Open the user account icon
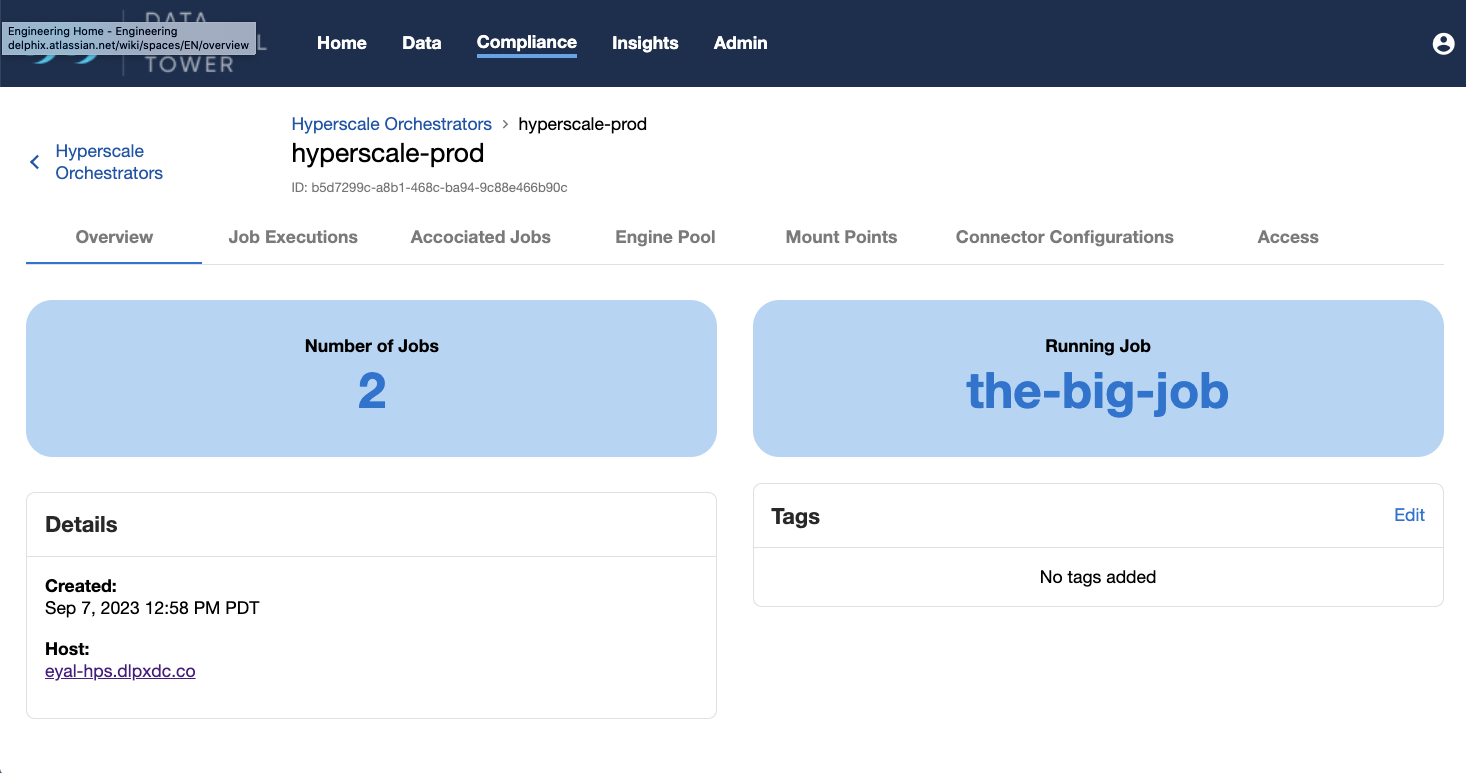Screen dimensions: 1466x773 (1442, 43)
